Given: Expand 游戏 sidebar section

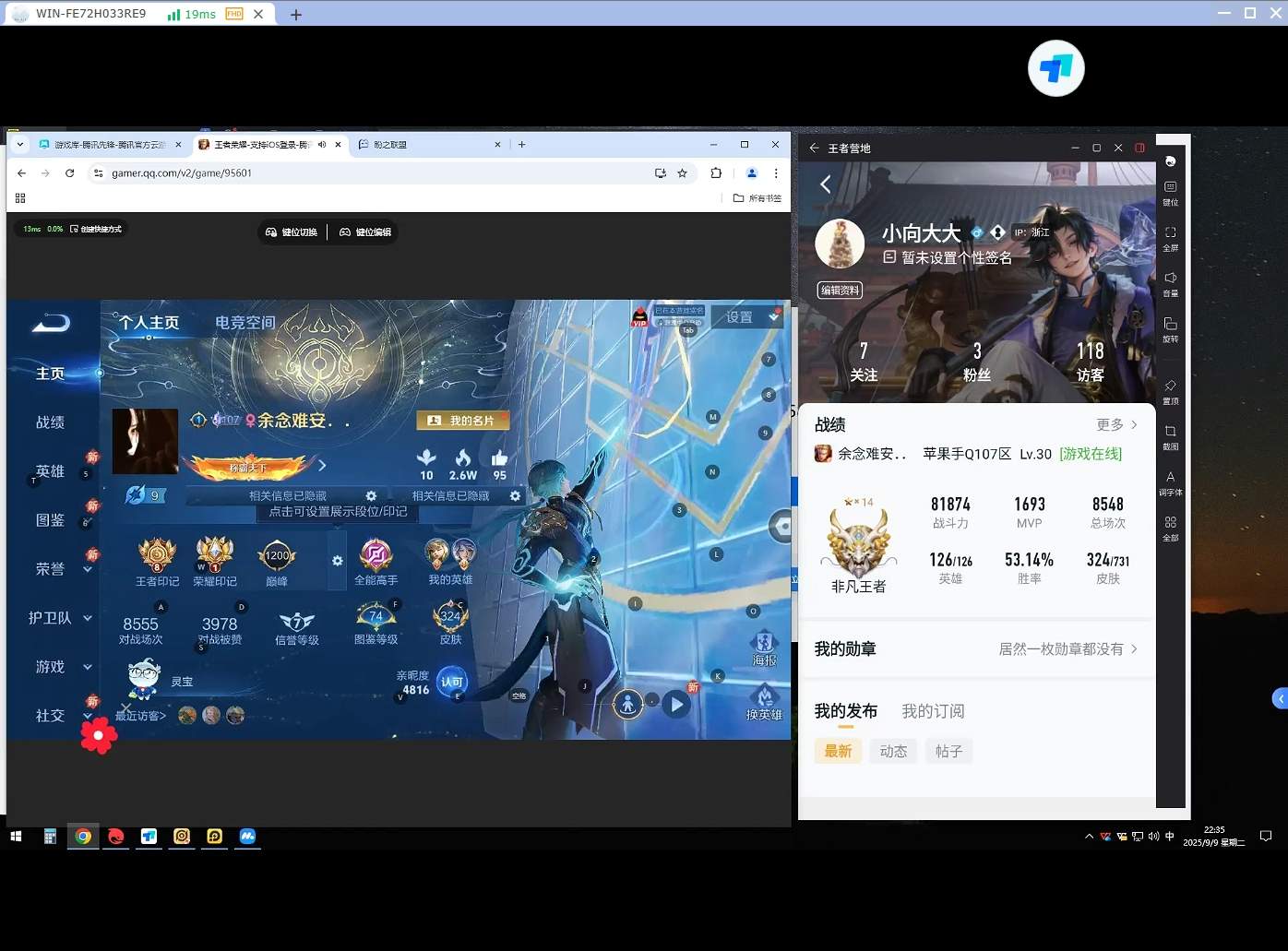Looking at the screenshot, I should [88, 667].
